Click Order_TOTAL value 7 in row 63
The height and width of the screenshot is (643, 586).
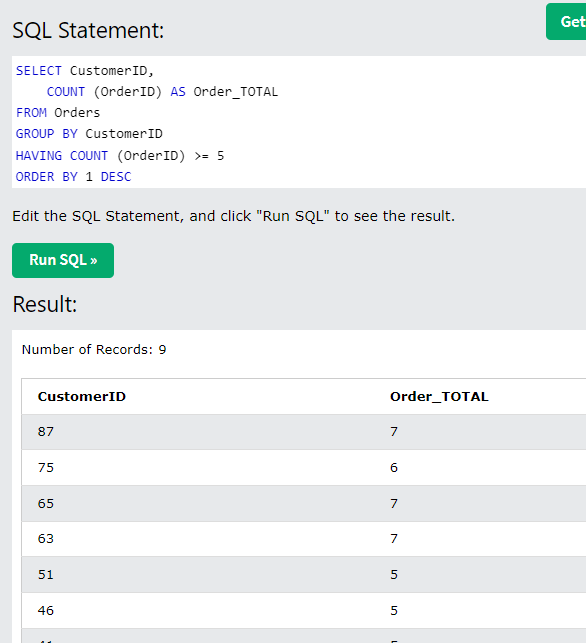click(x=394, y=539)
